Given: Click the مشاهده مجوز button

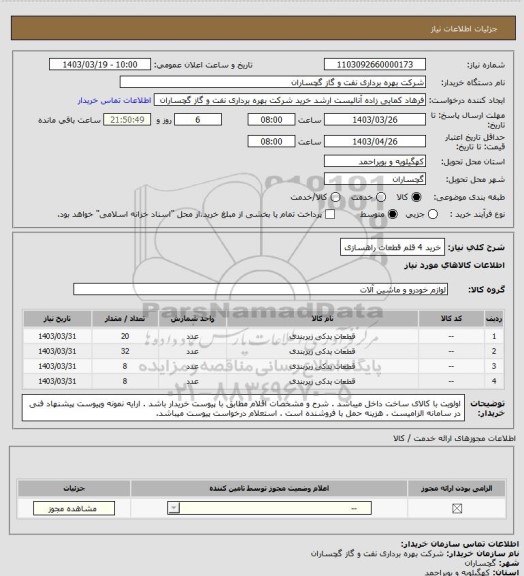Looking at the screenshot, I should [x=74, y=508].
